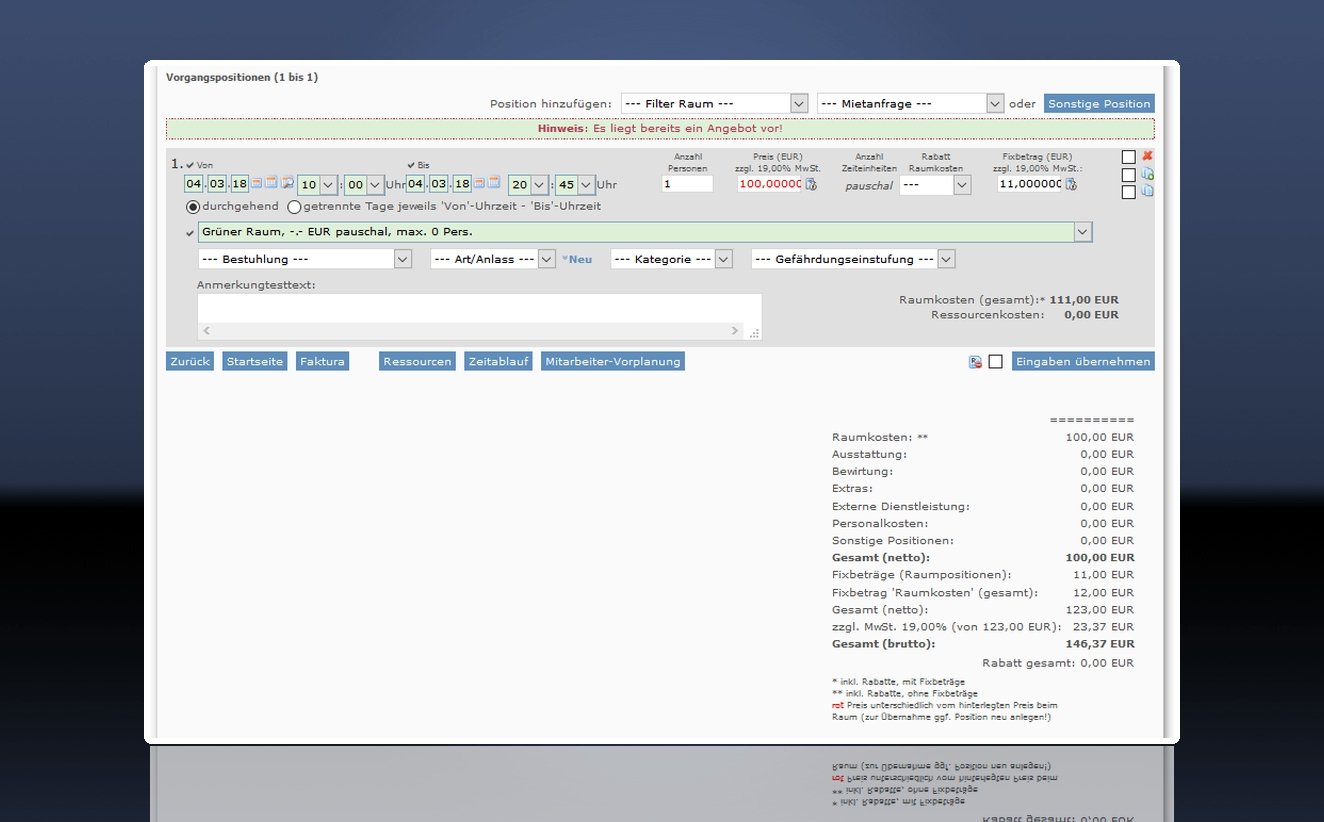1324x822 pixels.
Task: Open second calendar icon after Von date
Action: coord(272,184)
